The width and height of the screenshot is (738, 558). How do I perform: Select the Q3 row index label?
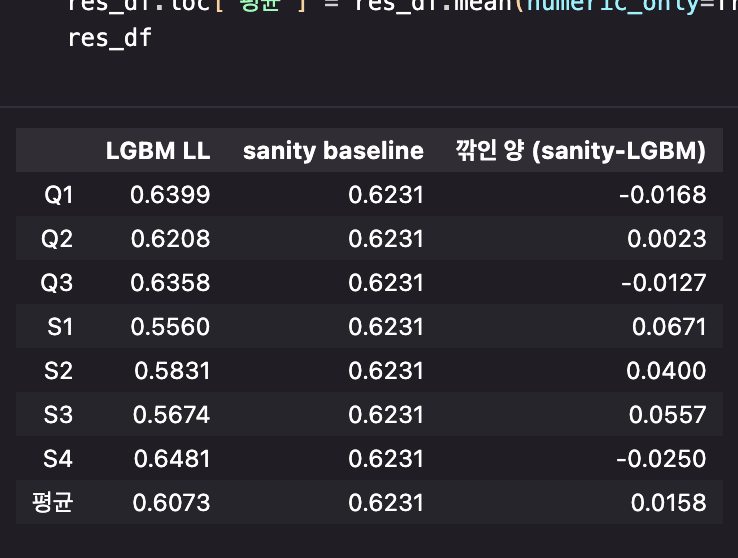coord(56,283)
